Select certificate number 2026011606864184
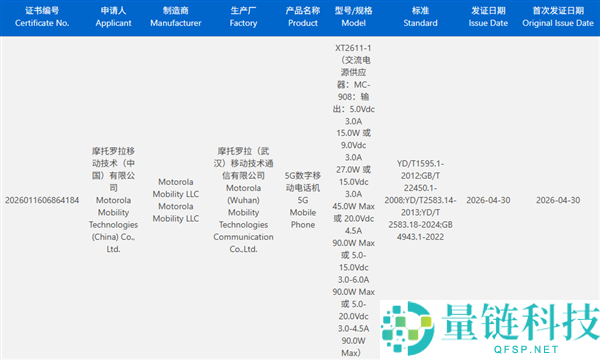The width and height of the screenshot is (600, 360). tap(42, 200)
